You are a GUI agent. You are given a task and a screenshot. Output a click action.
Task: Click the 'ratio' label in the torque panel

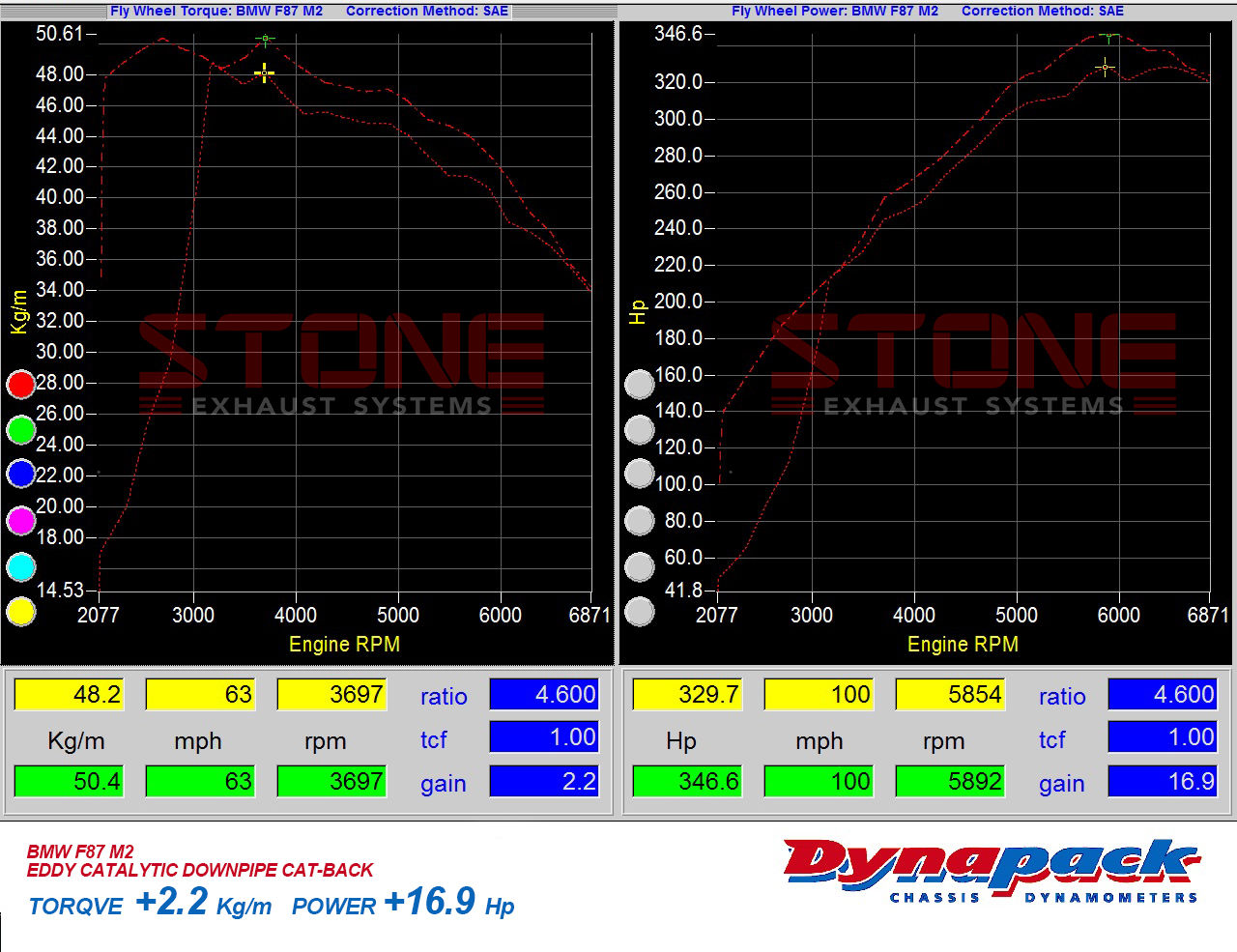click(x=444, y=697)
